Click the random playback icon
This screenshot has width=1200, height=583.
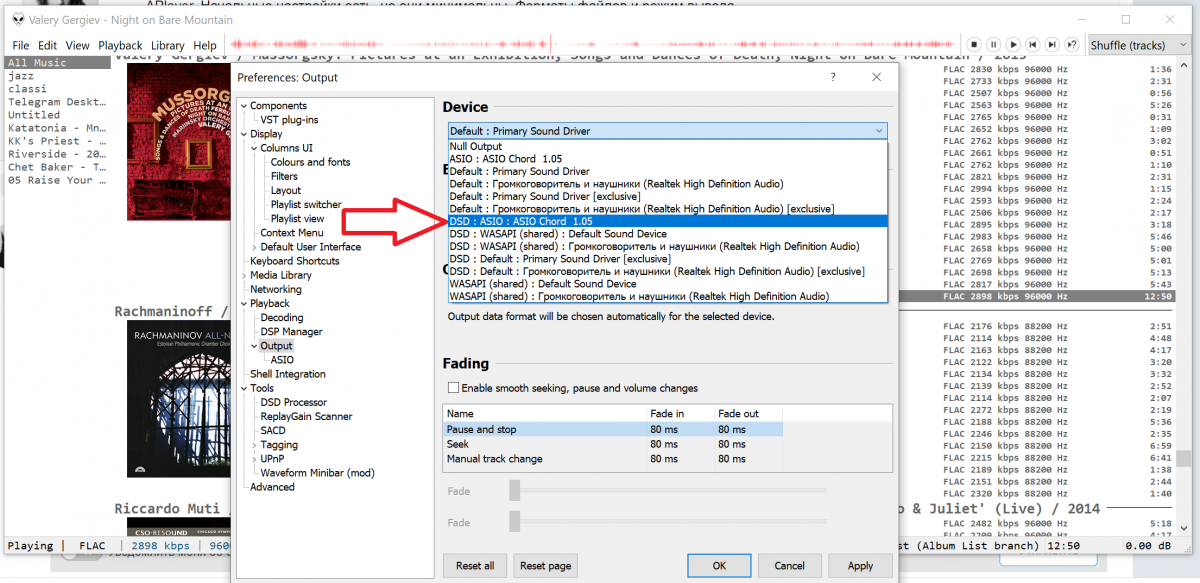point(1071,45)
